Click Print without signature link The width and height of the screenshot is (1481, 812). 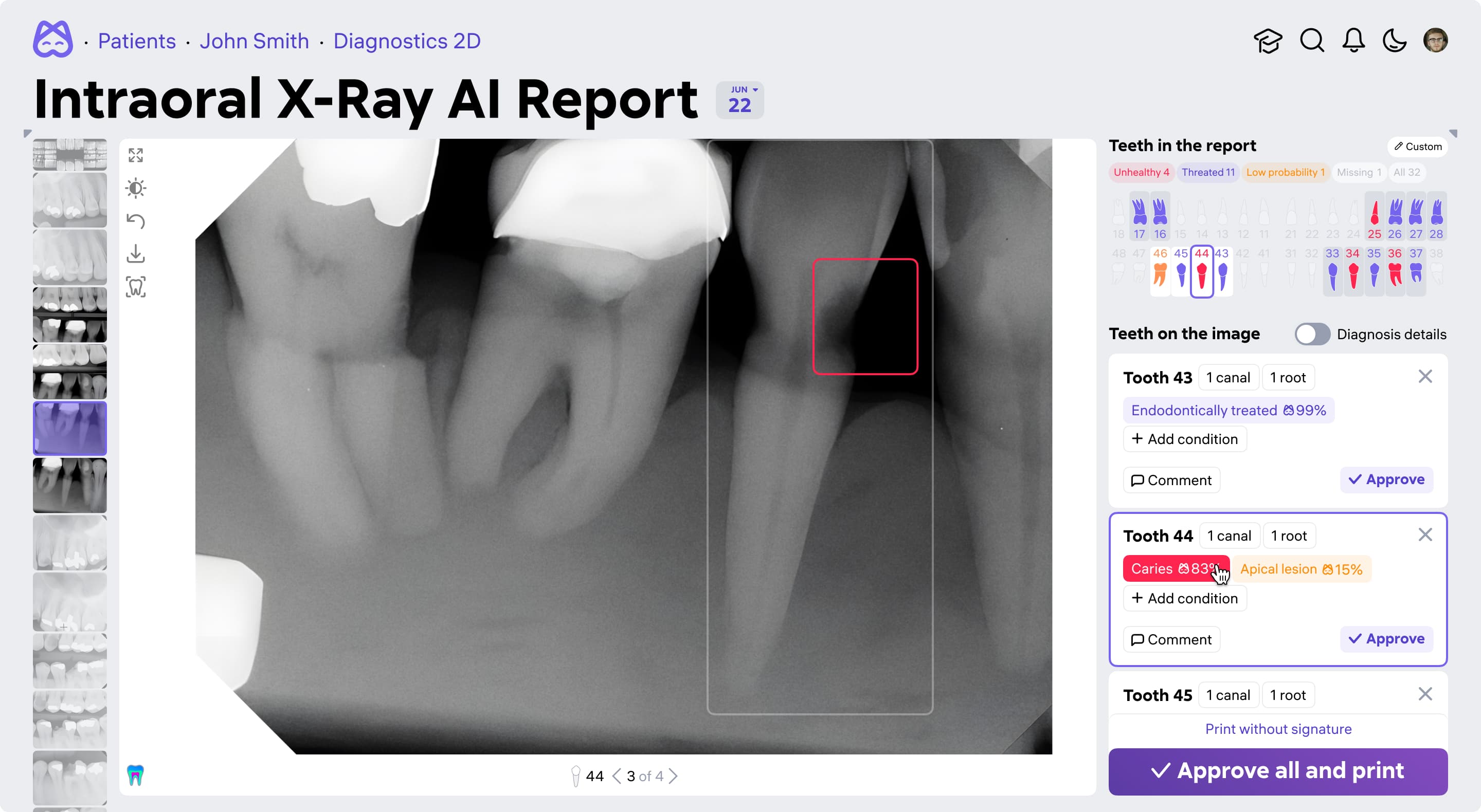(x=1277, y=729)
